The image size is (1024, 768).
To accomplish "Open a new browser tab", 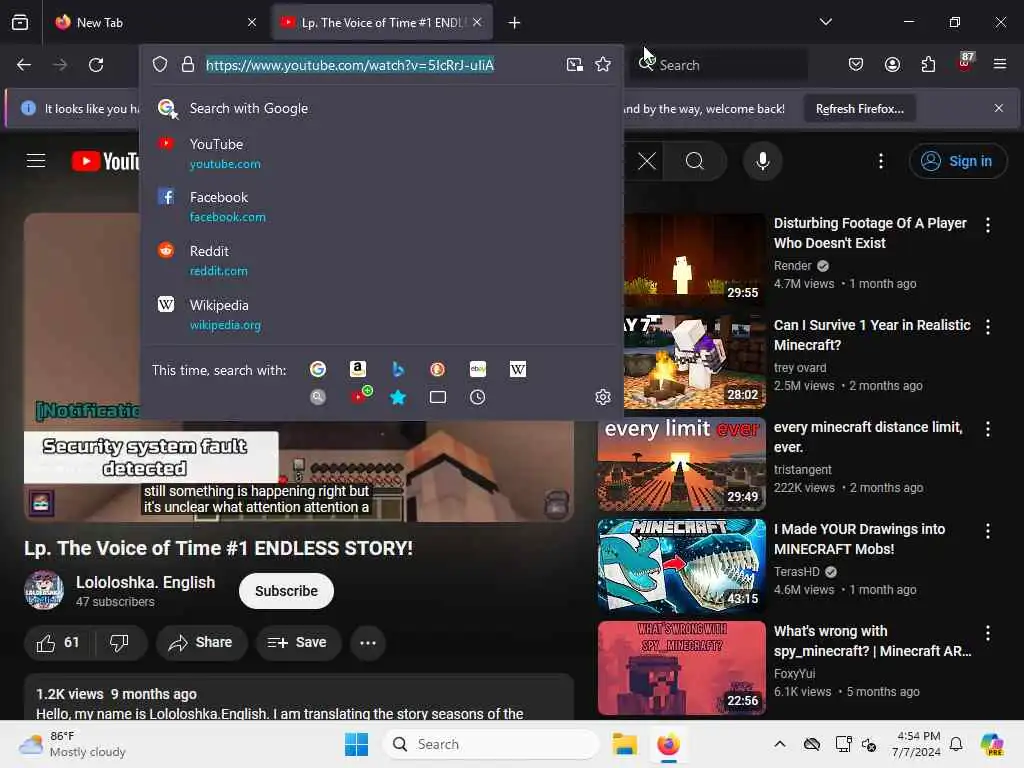I will click(514, 23).
